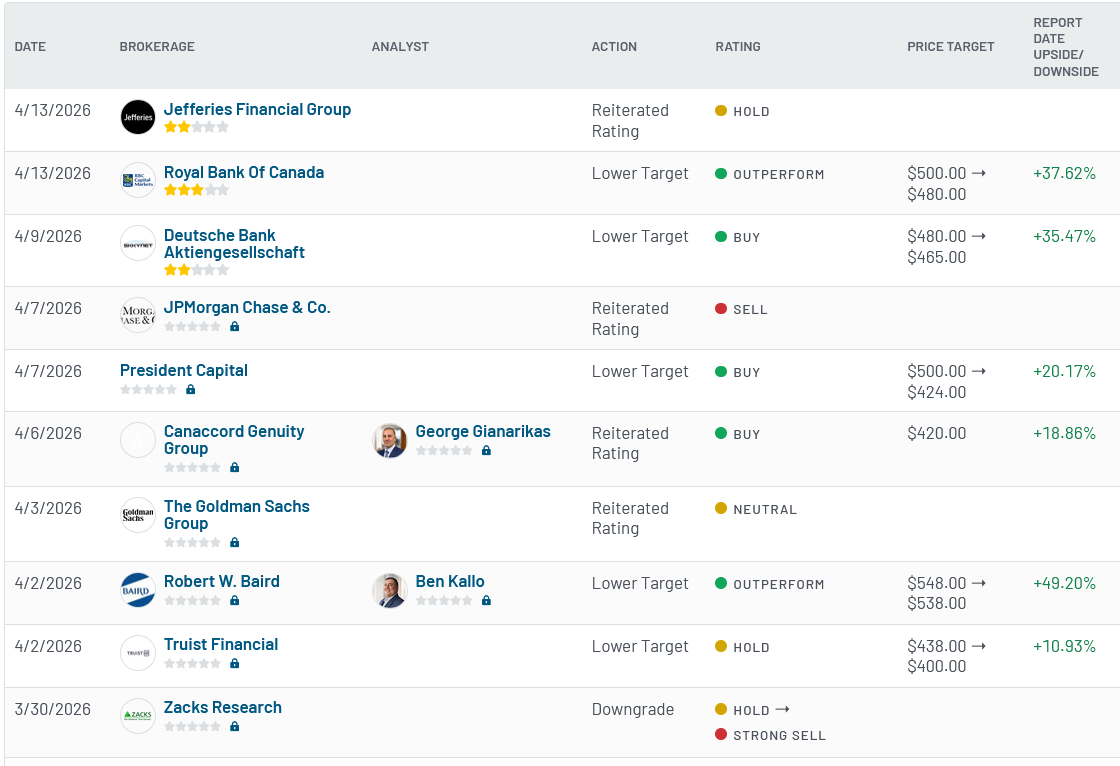Click the lock icon under Robert W. Baird

(x=234, y=601)
